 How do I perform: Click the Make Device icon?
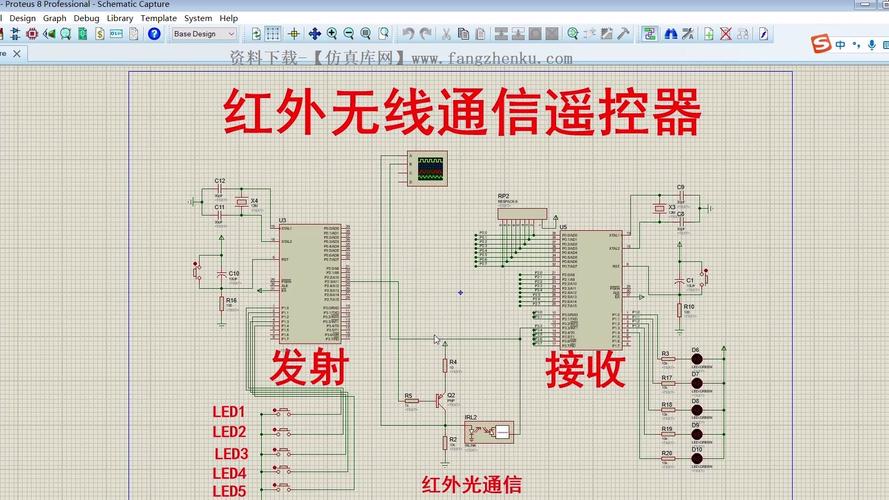[590, 34]
